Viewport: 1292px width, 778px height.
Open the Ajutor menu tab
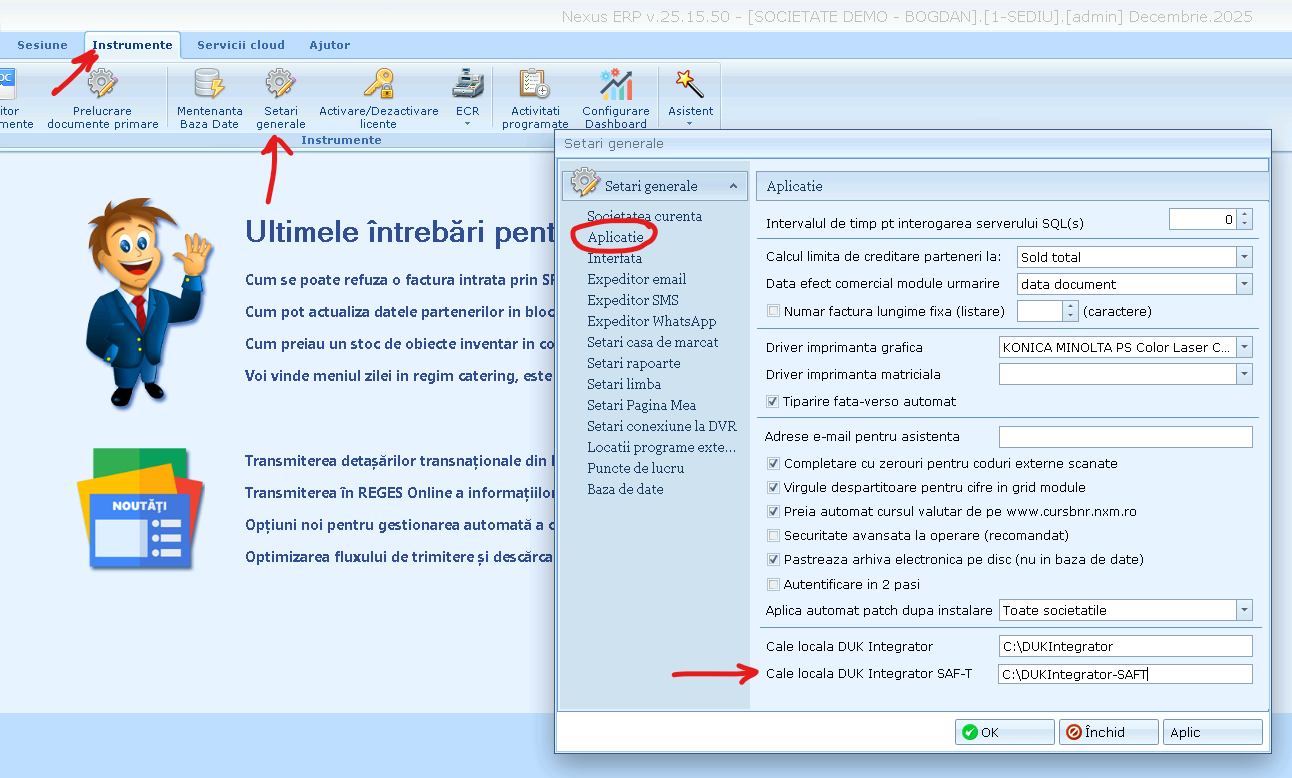click(x=330, y=45)
